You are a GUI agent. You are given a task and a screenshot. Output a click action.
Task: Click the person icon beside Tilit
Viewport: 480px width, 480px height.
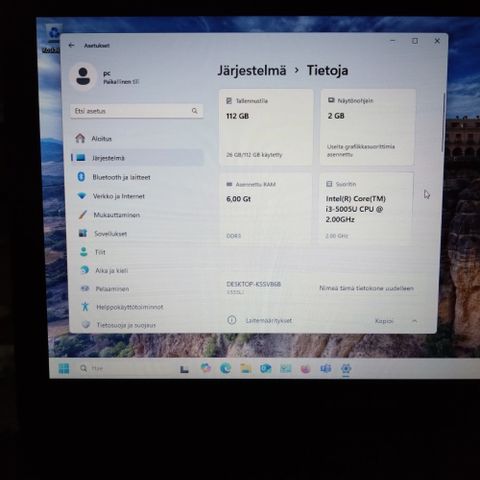click(84, 252)
